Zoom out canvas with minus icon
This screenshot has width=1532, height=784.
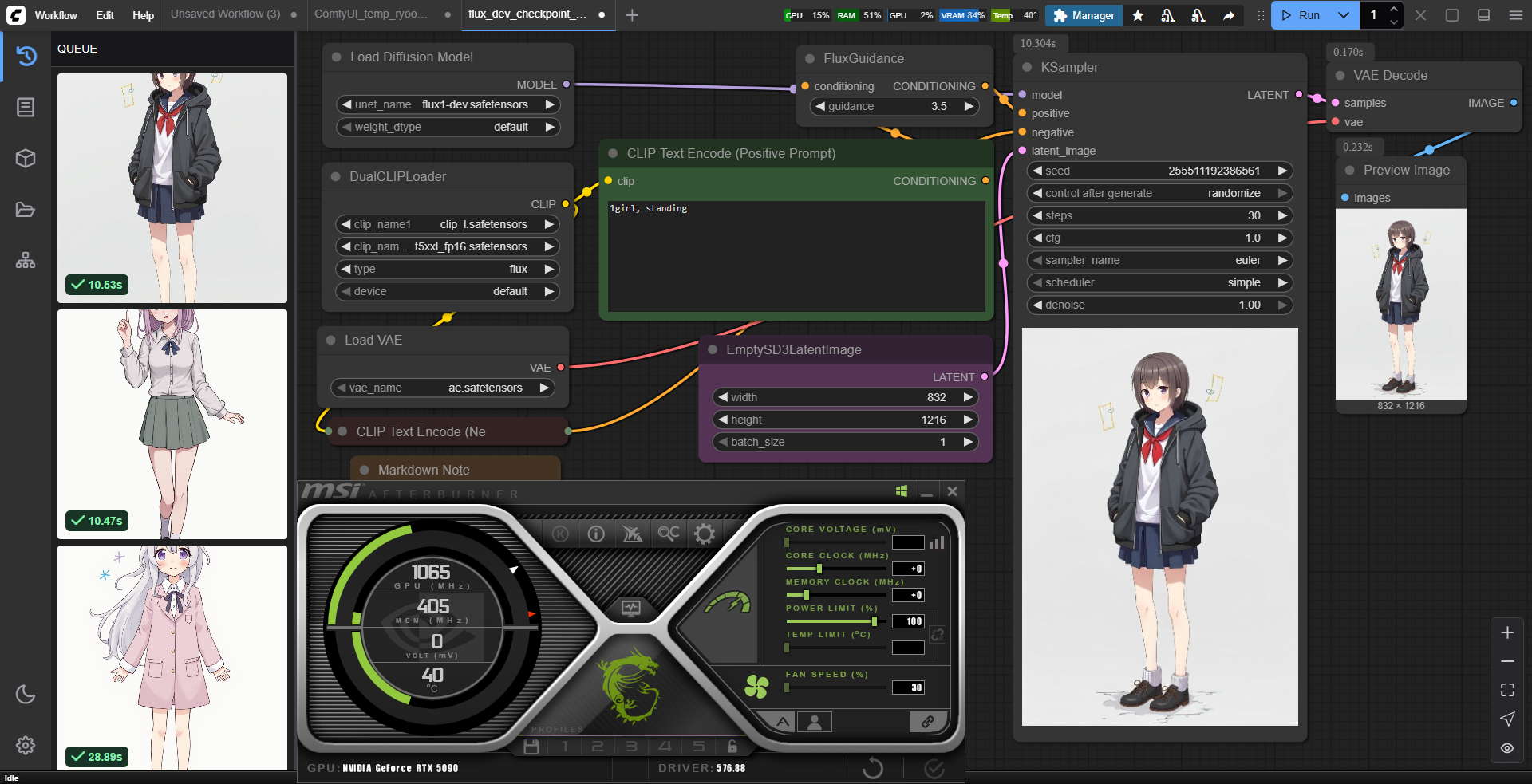[x=1507, y=661]
